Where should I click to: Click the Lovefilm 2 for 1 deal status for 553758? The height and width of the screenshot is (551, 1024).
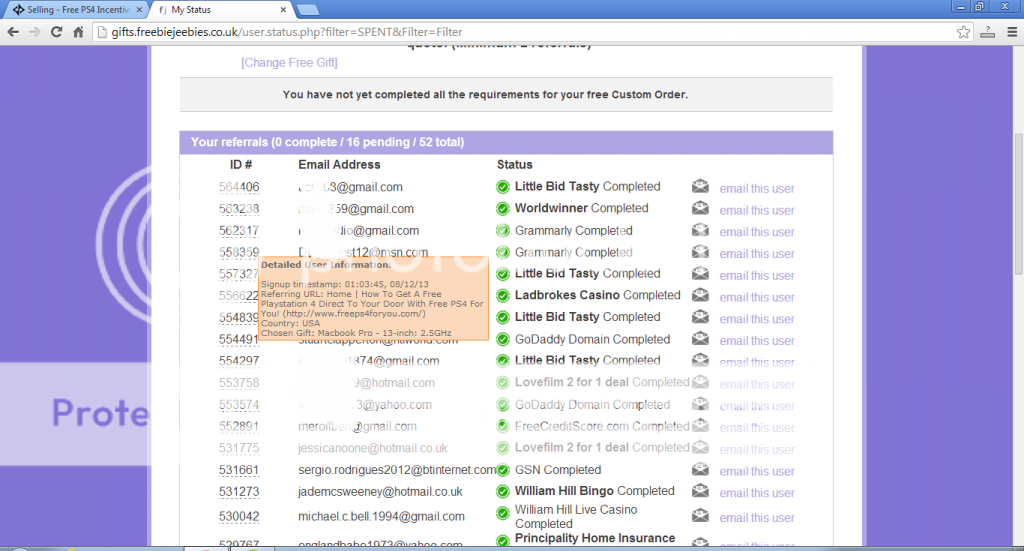(x=601, y=382)
